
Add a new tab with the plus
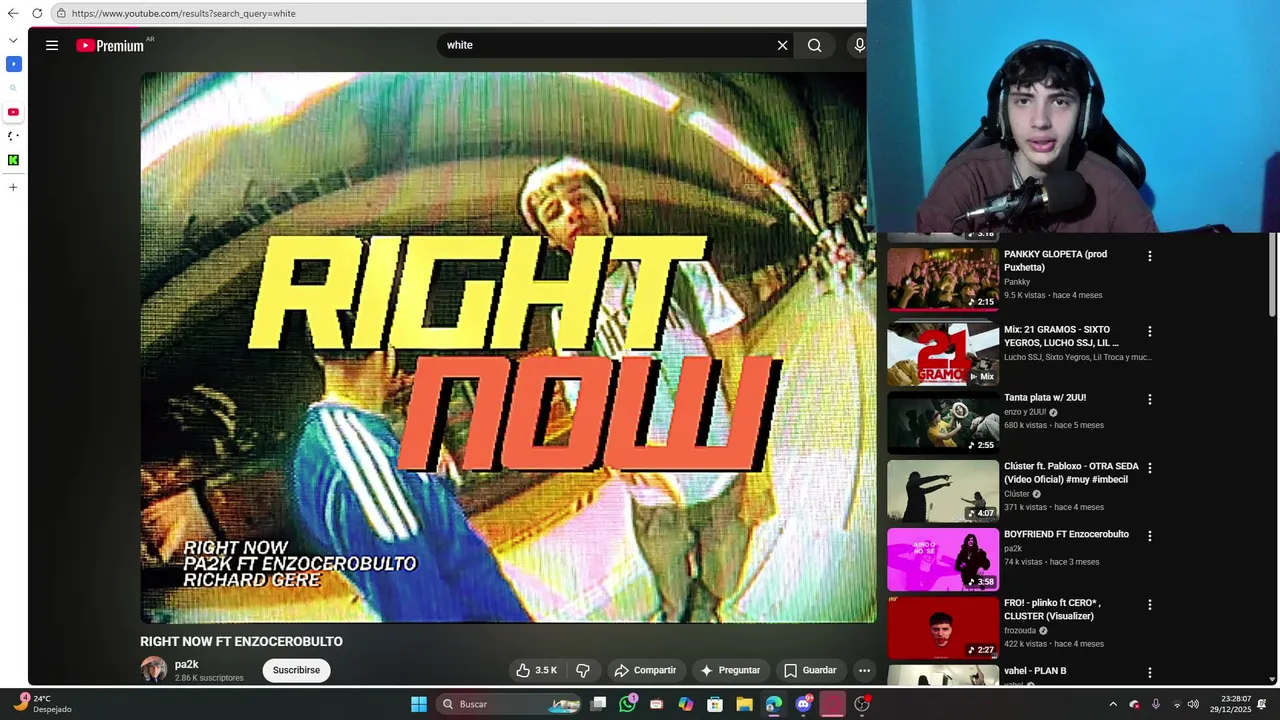point(13,187)
